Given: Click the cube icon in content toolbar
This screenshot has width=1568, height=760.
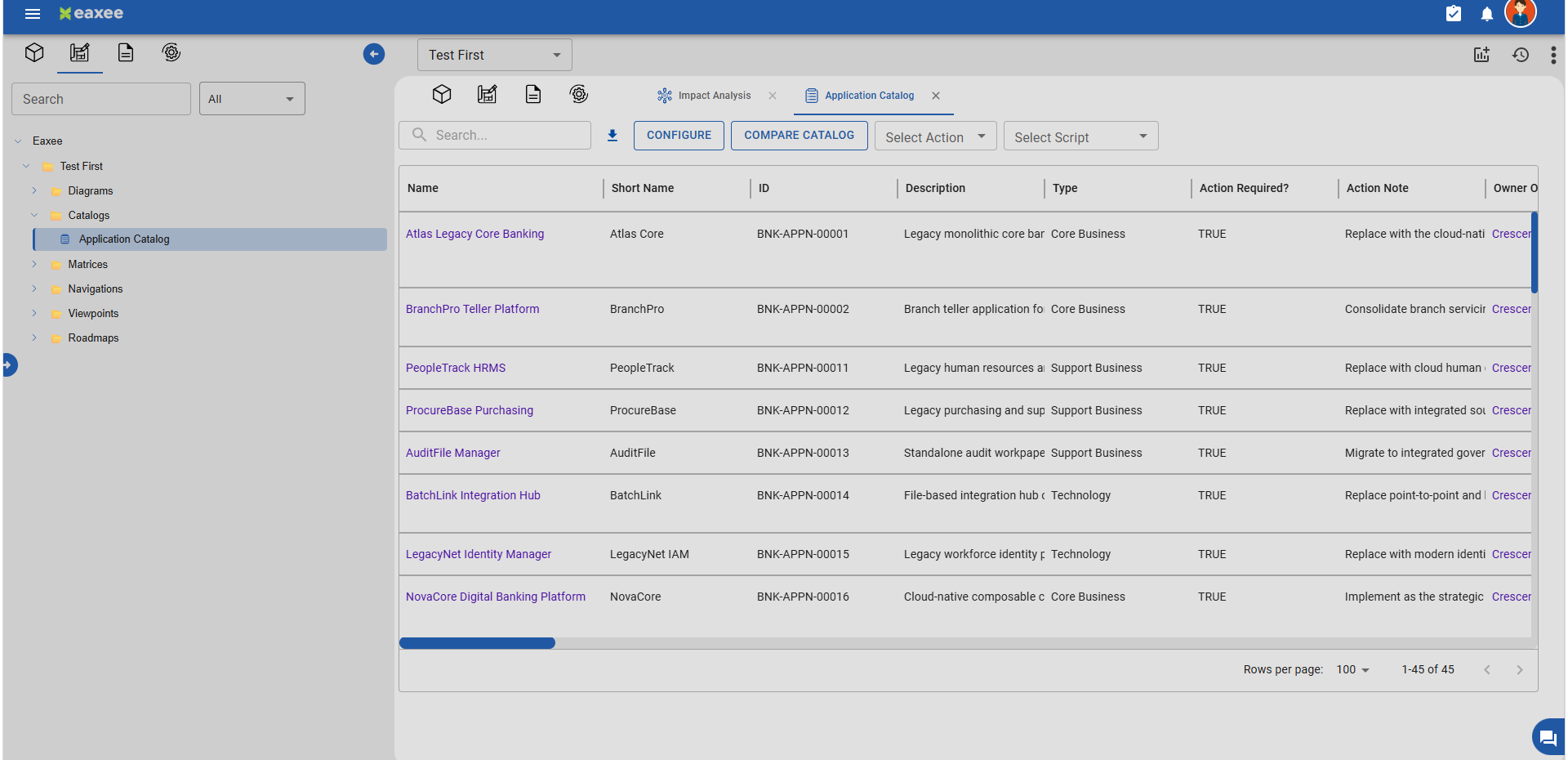Looking at the screenshot, I should 442,95.
